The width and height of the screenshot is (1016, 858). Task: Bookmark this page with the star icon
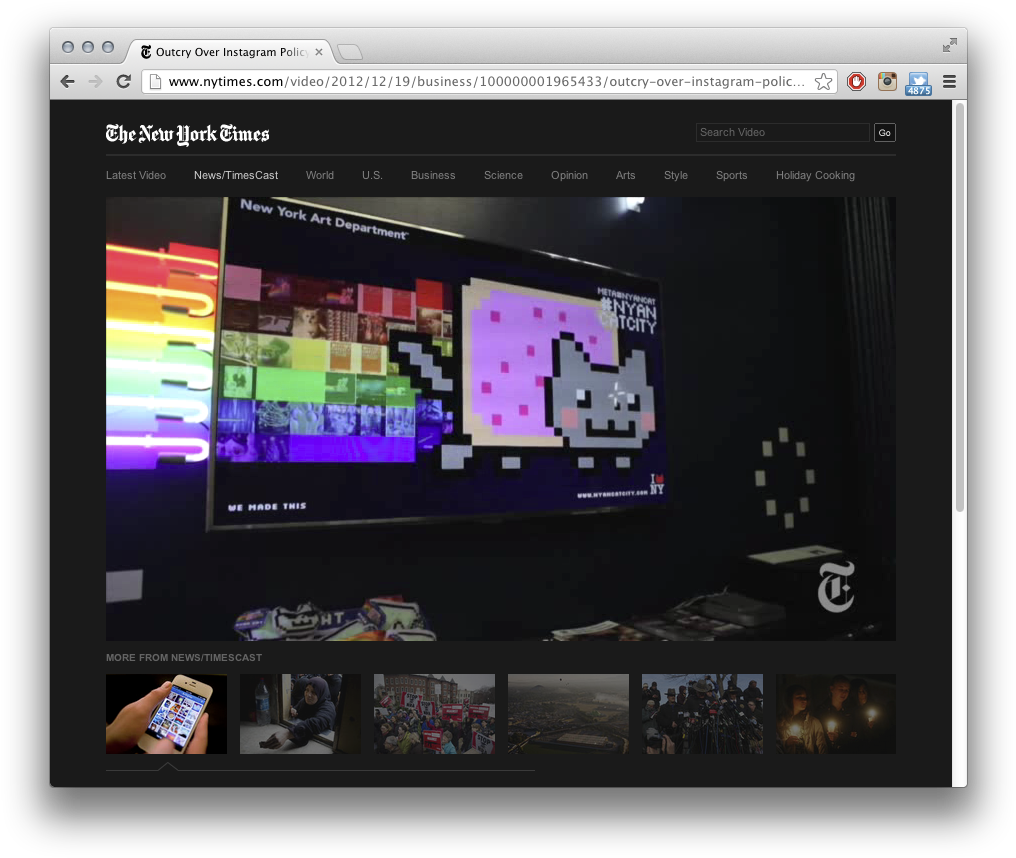click(823, 82)
